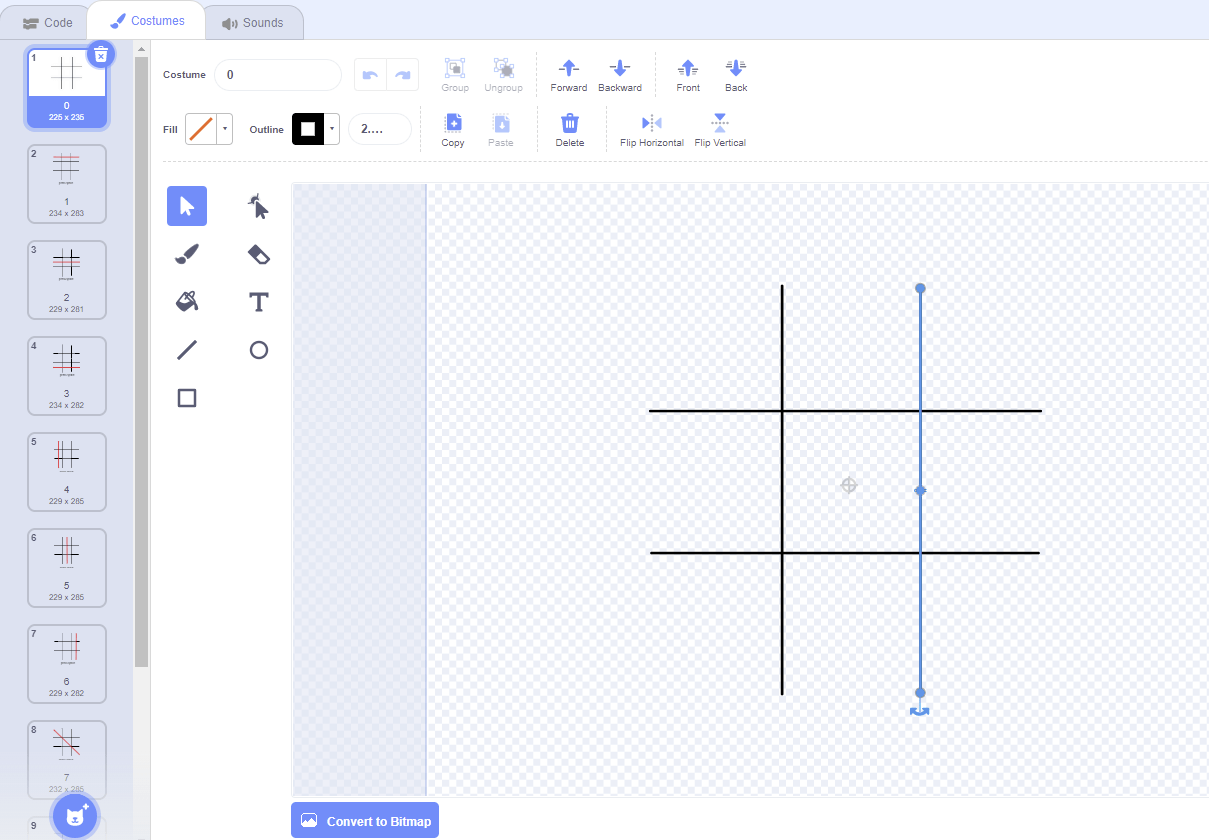Click the costume list scrollbar
The image size is (1209, 840).
point(141,360)
